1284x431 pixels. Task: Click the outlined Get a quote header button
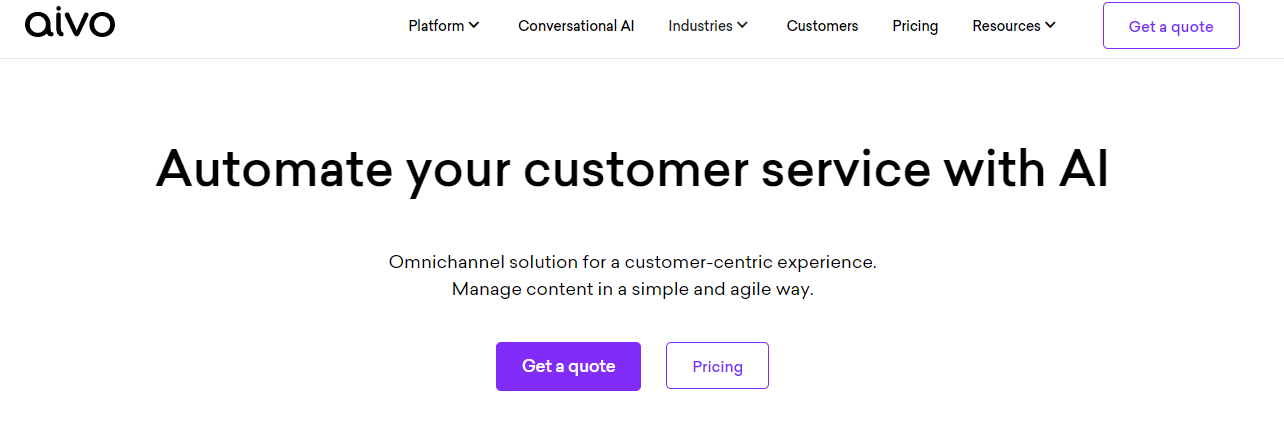point(1171,26)
